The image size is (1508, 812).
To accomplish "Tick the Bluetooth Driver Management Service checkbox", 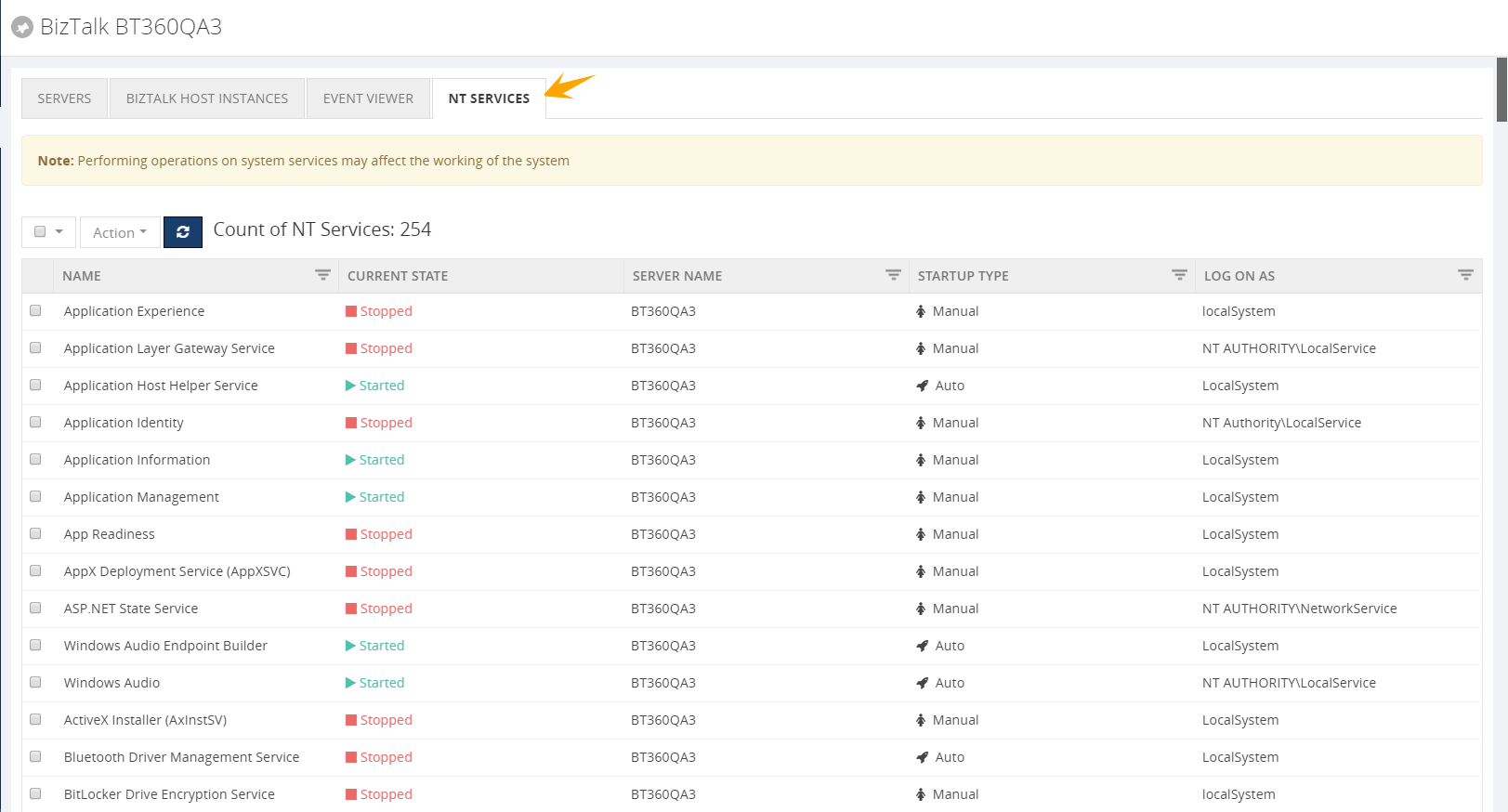I will click(x=35, y=756).
